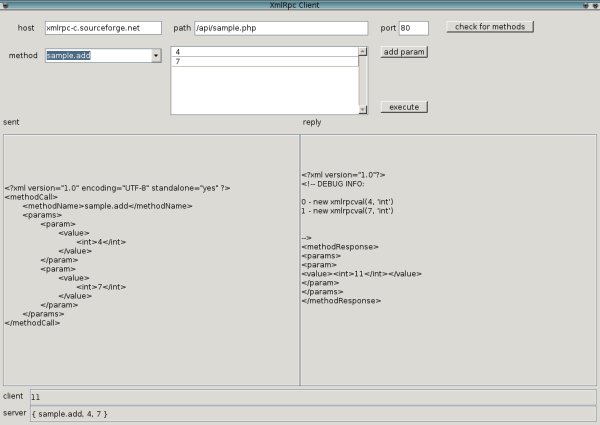Click the parameter list scrollbar down arrow
The image size is (600, 425).
[363, 111]
